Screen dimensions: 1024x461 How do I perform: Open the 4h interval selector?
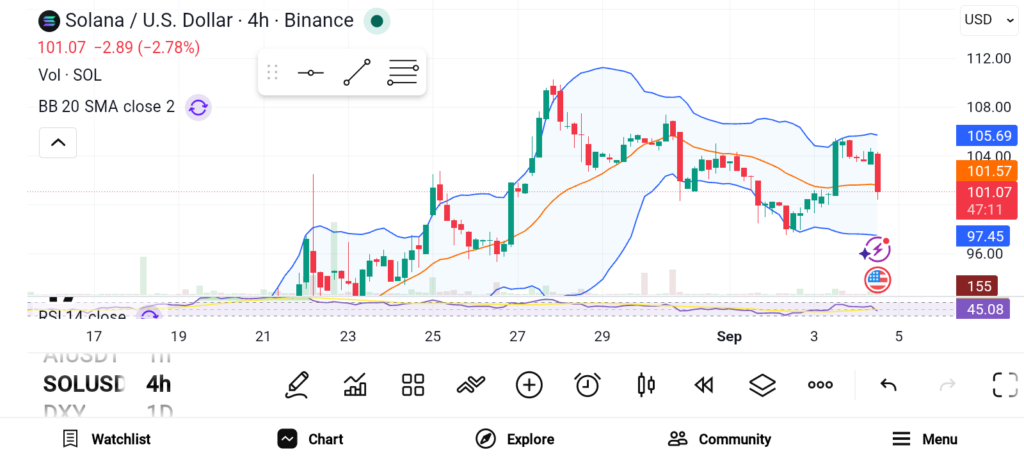(x=159, y=384)
